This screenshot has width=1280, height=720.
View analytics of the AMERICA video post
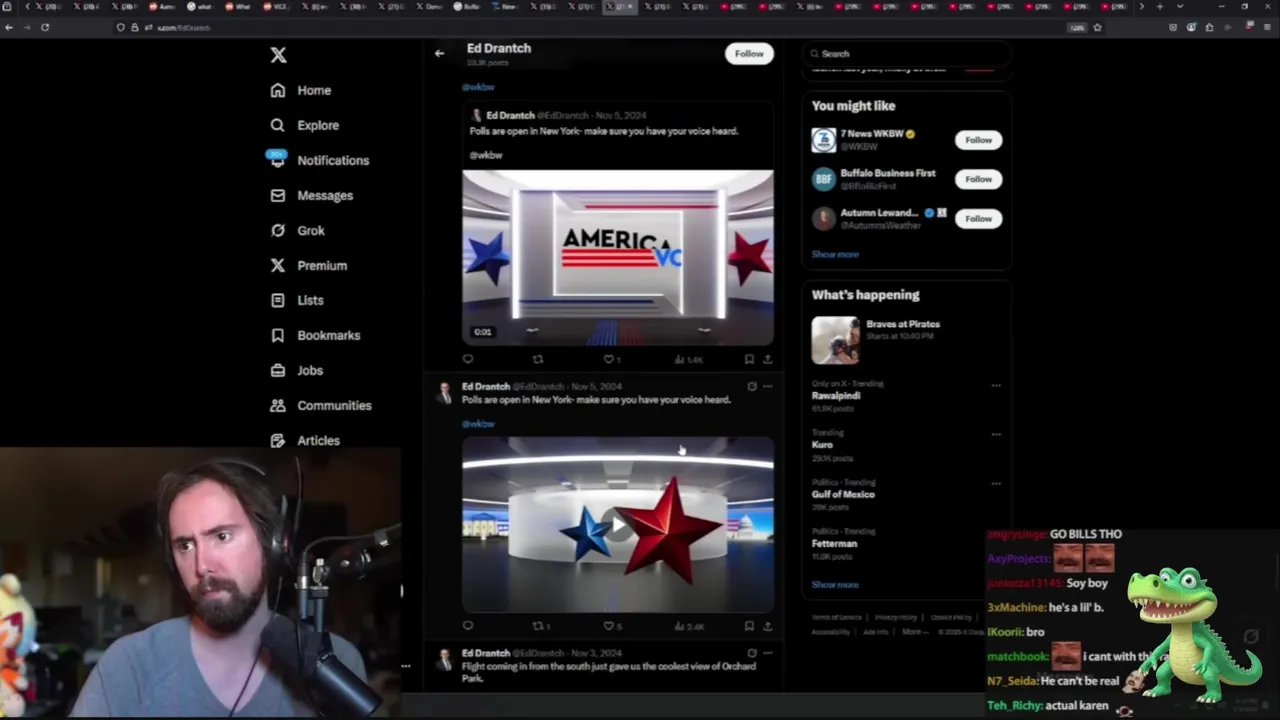pyautogui.click(x=689, y=359)
